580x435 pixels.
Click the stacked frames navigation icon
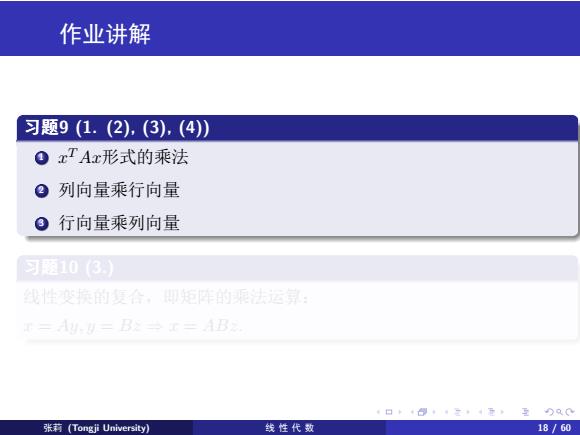click(x=422, y=412)
